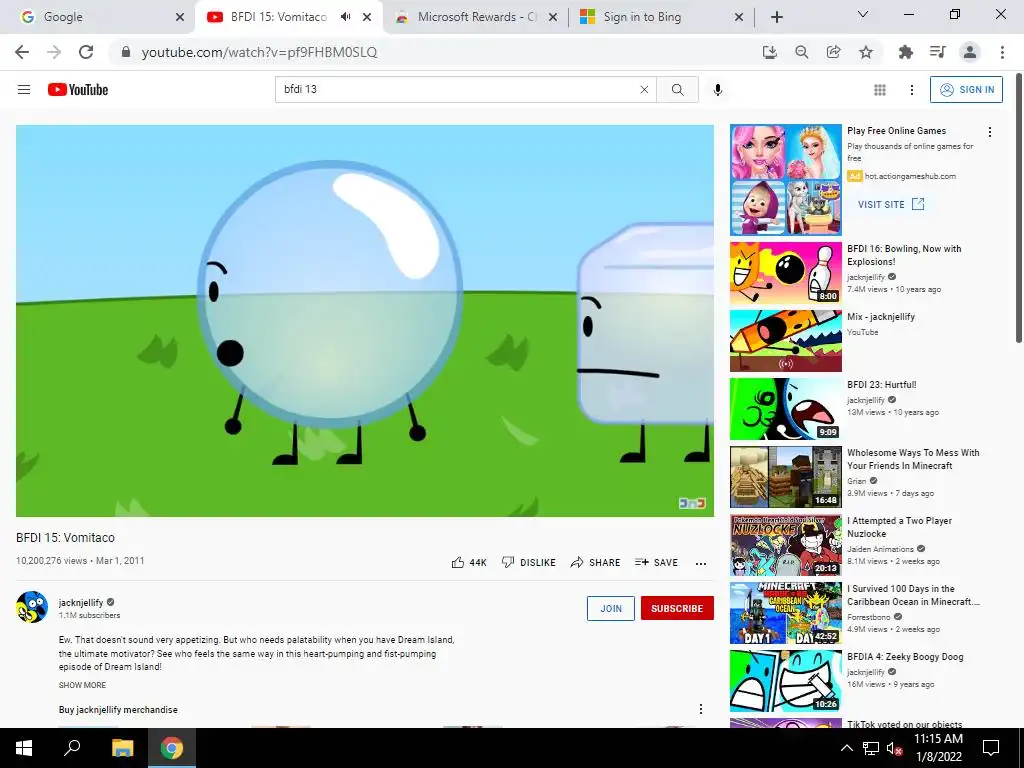Viewport: 1024px width, 768px height.
Task: Open I Survived 100 Days Caribbean video
Action: point(913,595)
